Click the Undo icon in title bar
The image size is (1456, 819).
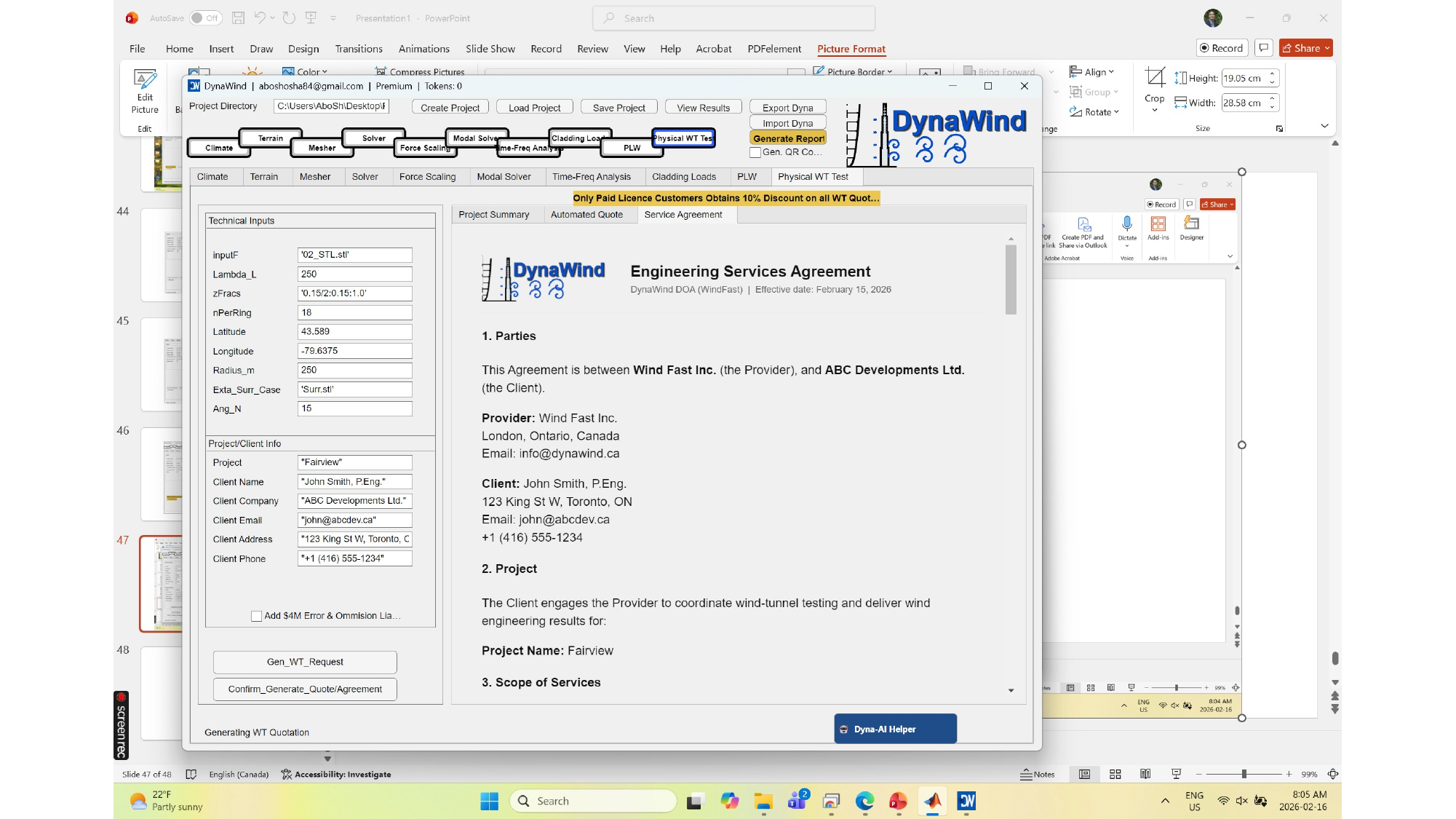point(260,17)
